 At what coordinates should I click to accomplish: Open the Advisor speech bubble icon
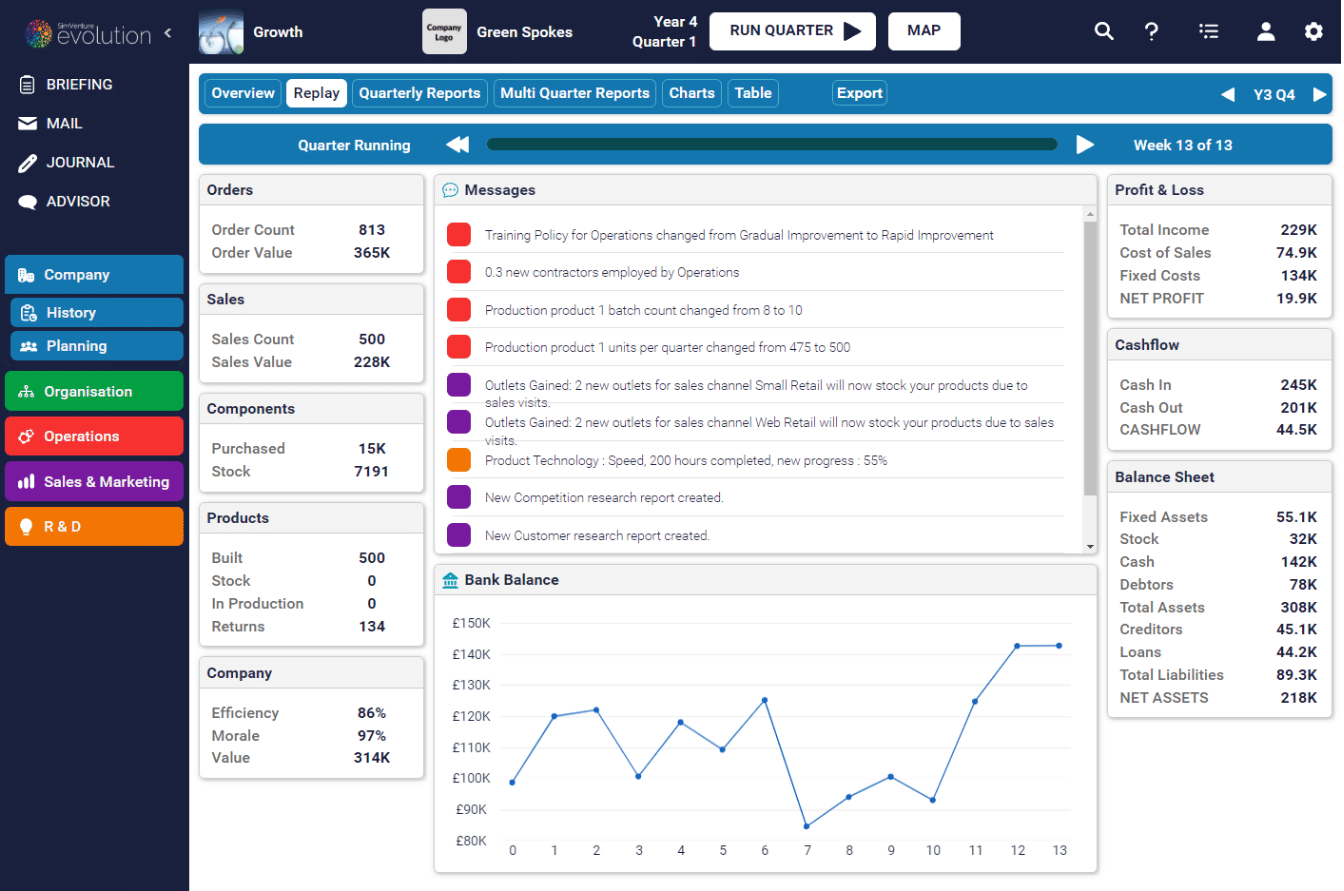coord(27,201)
